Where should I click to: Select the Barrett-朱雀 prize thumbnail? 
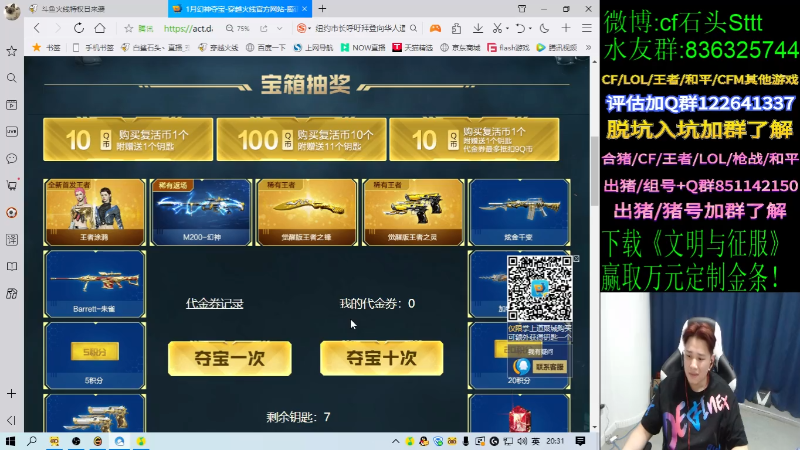pyautogui.click(x=95, y=284)
